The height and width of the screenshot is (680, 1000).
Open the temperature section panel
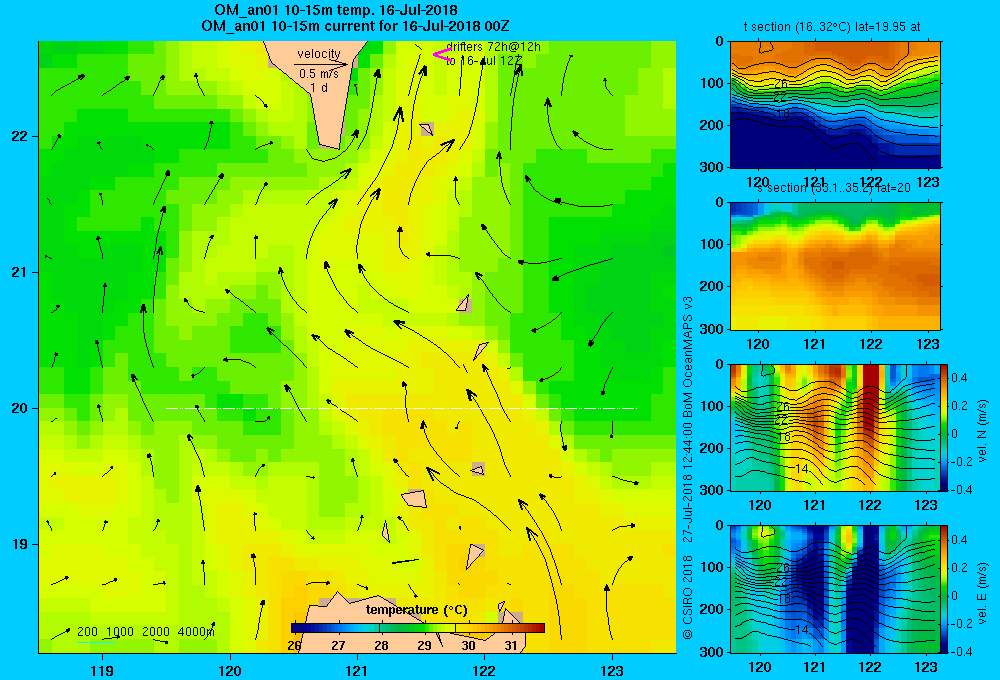(x=835, y=104)
